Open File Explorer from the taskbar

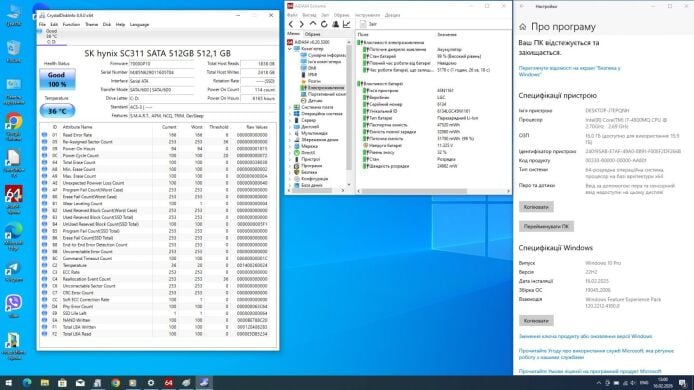pyautogui.click(x=44, y=383)
